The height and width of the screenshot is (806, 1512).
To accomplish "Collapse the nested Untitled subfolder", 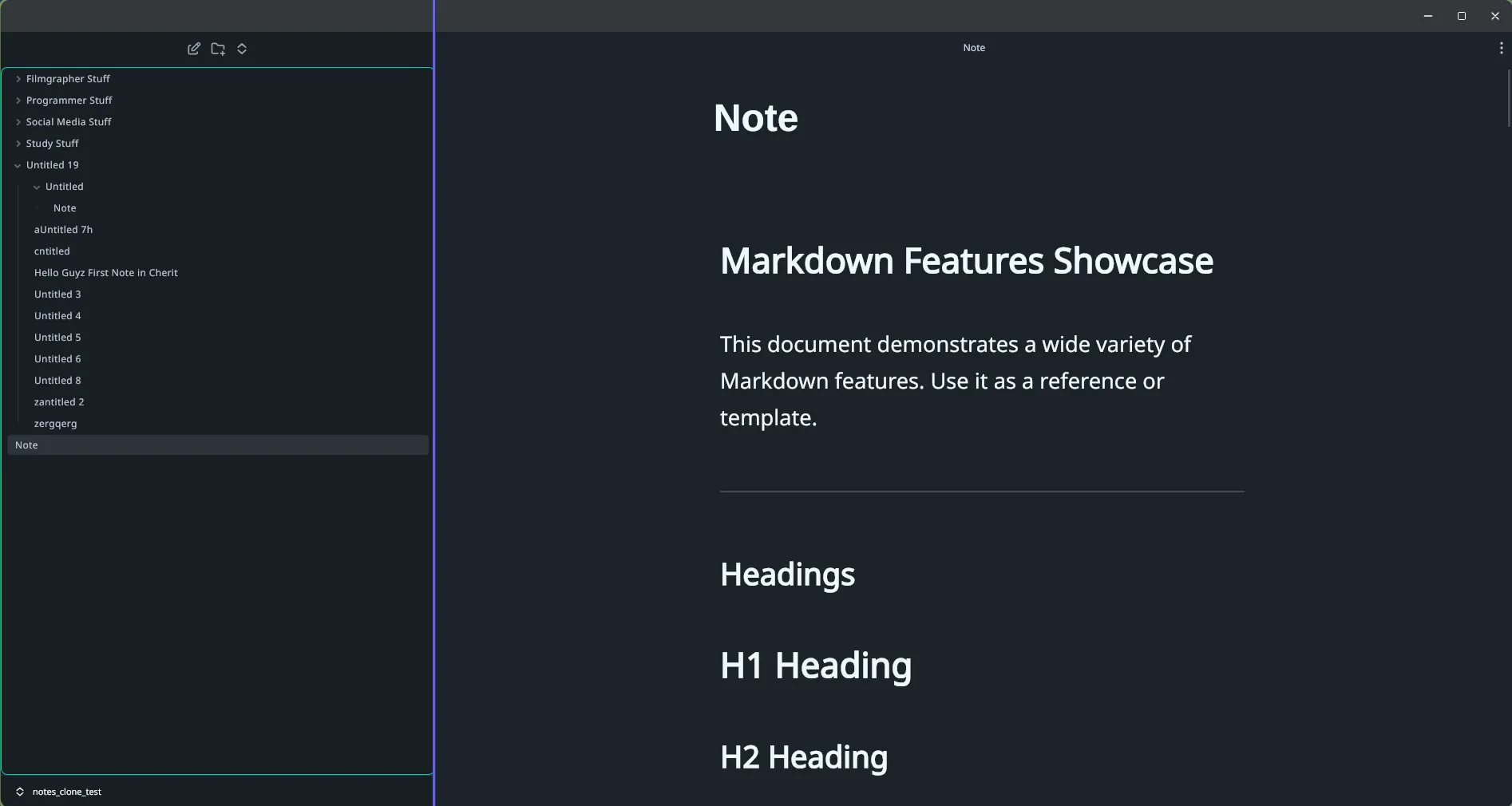I will click(x=37, y=187).
